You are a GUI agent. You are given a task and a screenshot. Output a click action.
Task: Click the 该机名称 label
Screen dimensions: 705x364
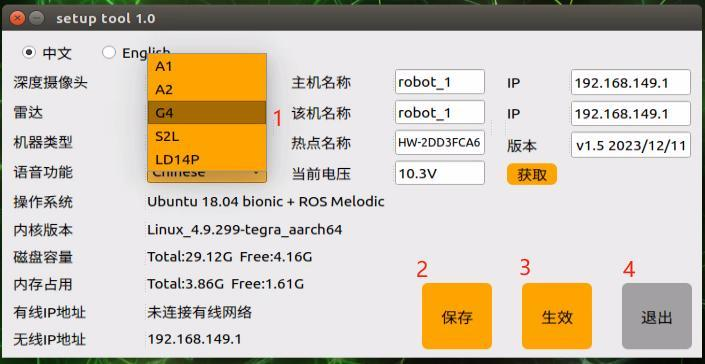[321, 113]
